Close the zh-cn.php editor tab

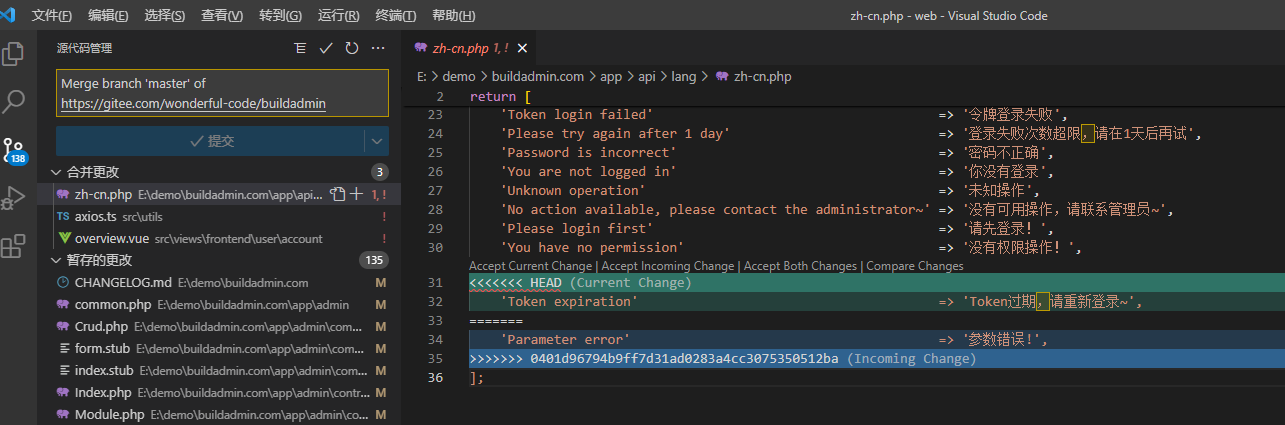pyautogui.click(x=522, y=48)
